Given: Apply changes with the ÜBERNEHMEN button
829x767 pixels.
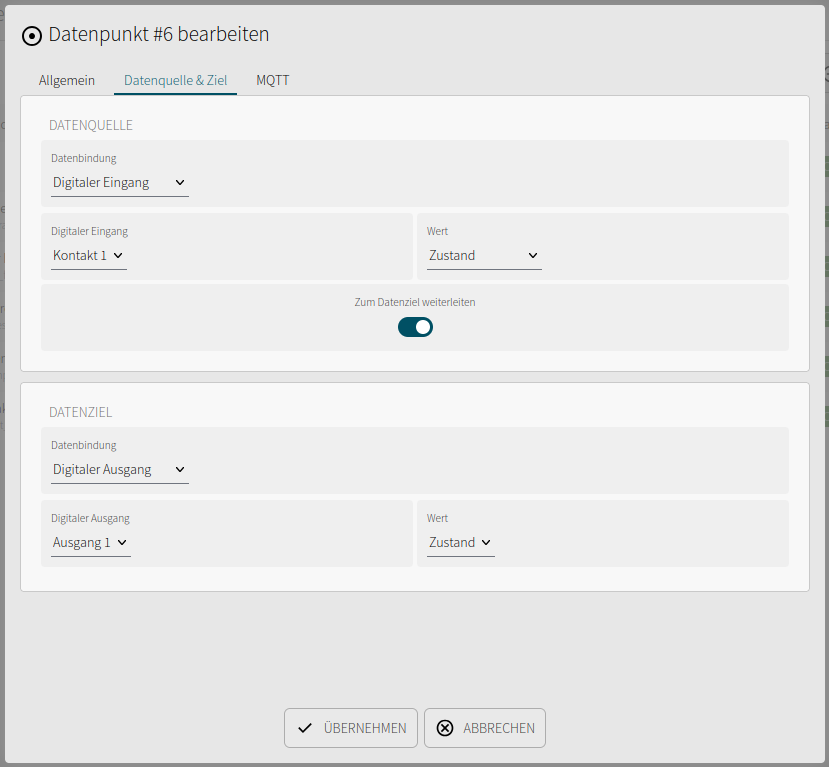Looking at the screenshot, I should coord(351,728).
